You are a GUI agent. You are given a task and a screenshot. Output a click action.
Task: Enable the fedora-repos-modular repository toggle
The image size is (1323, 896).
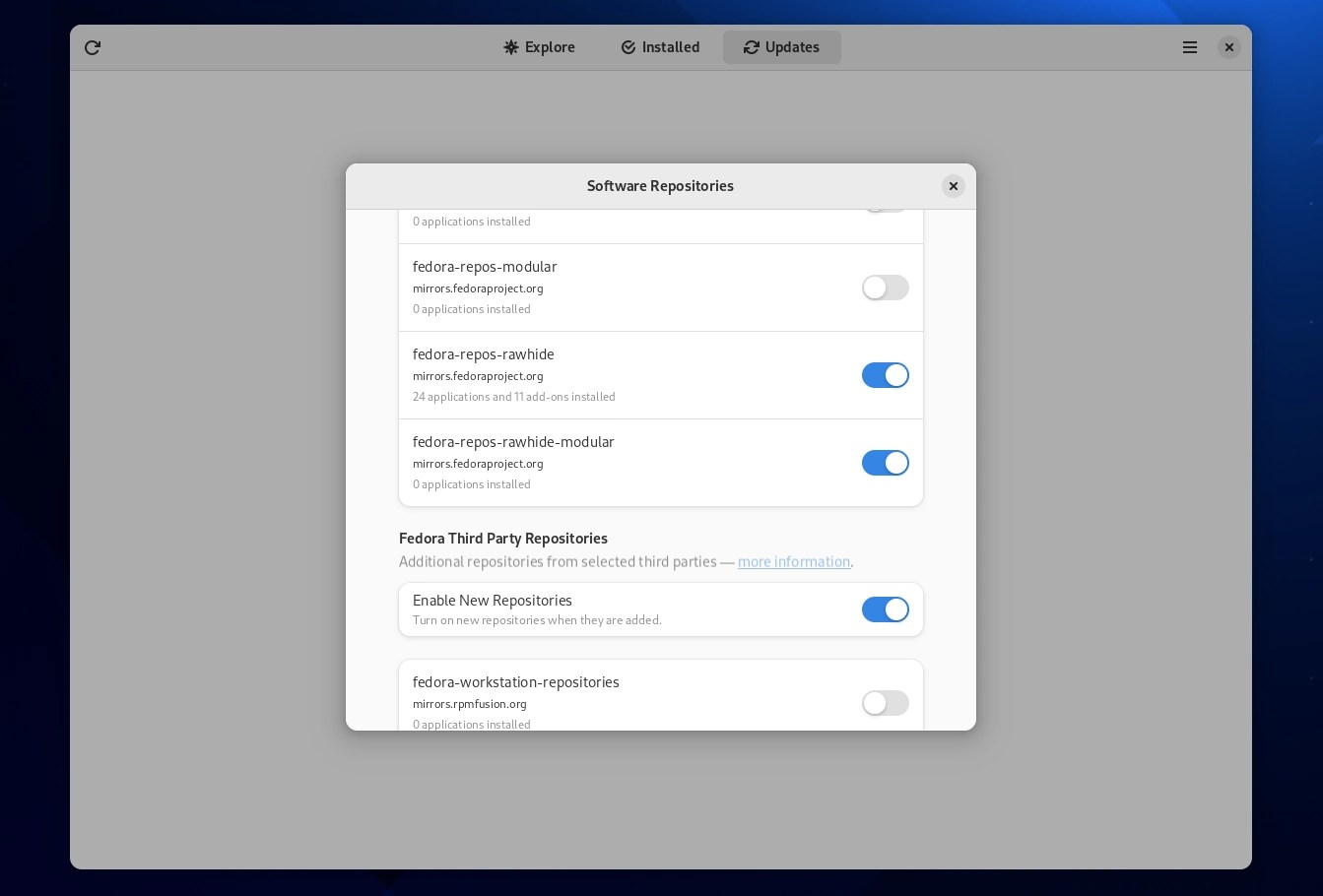[886, 288]
